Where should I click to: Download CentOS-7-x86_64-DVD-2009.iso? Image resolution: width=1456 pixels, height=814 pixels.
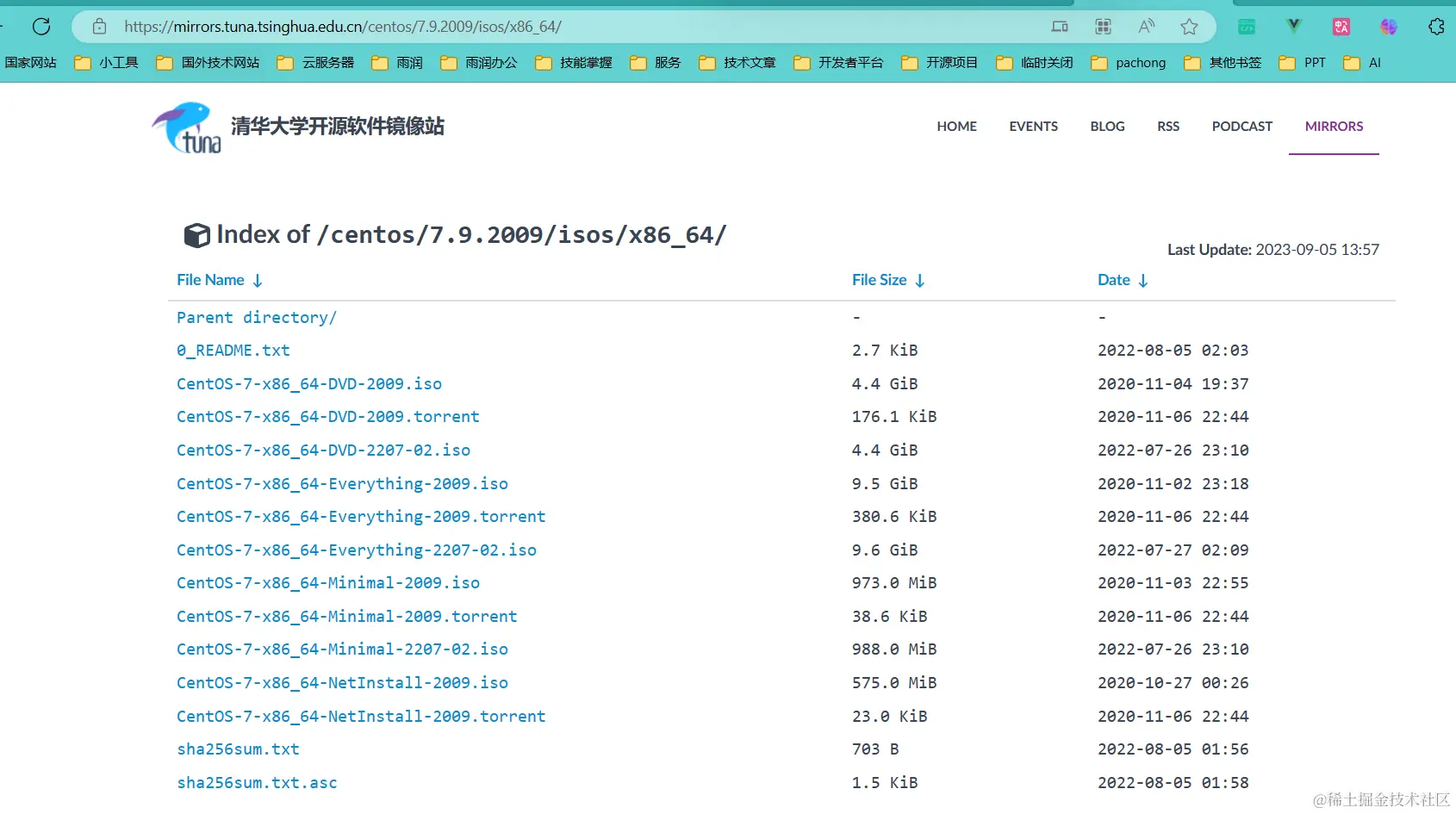coord(309,384)
